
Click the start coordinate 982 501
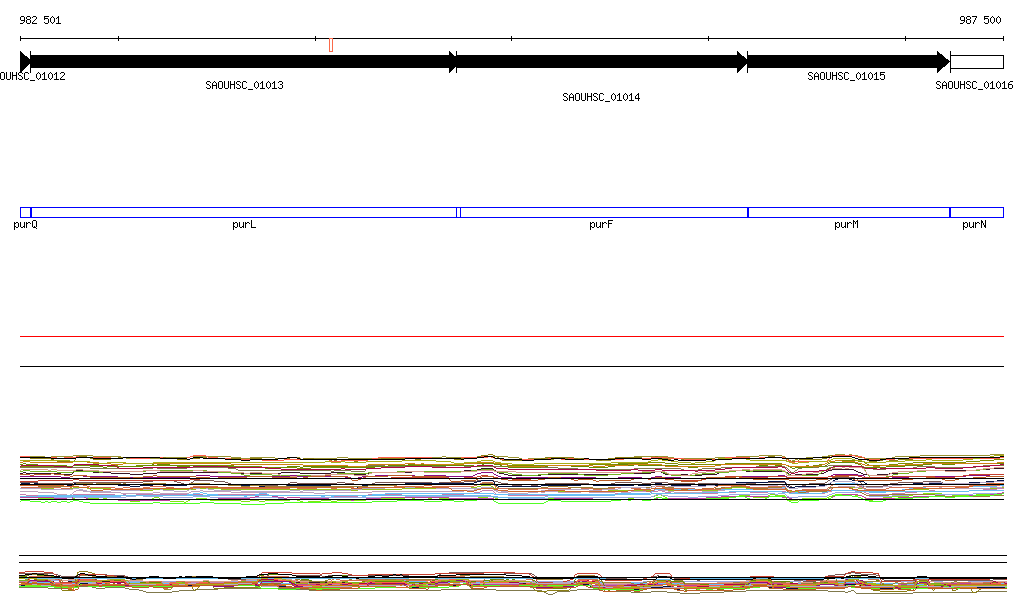[x=40, y=20]
